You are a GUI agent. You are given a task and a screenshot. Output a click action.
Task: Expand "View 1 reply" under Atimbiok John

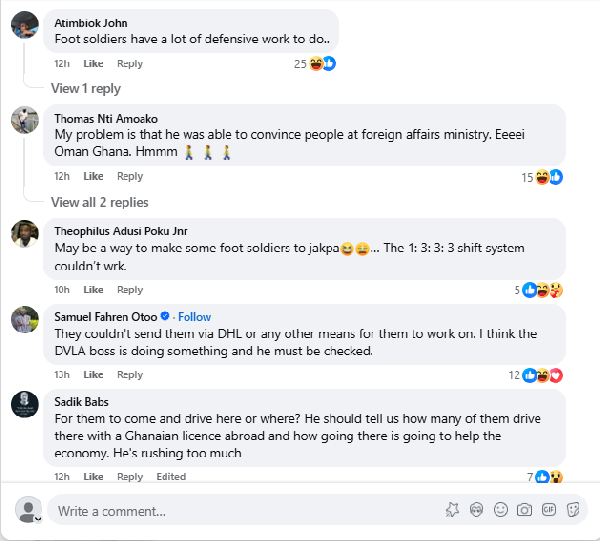point(86,88)
